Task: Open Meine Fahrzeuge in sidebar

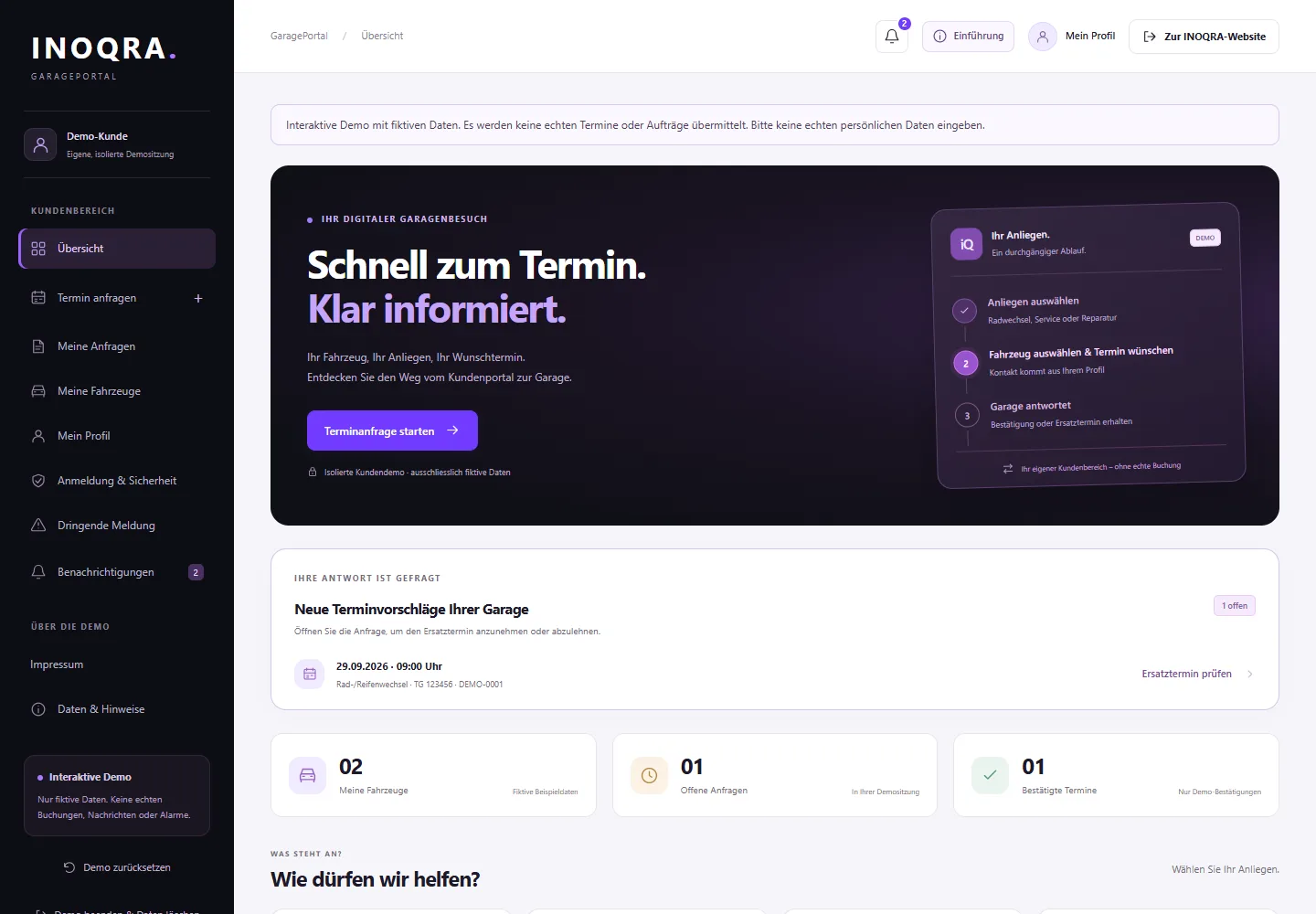Action: pyautogui.click(x=117, y=391)
